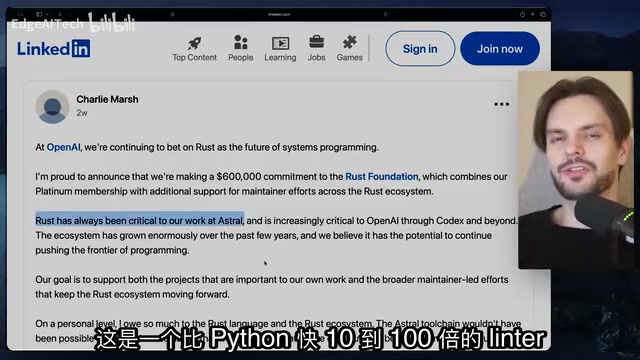The height and width of the screenshot is (360, 640).
Task: Click the Safari share icon
Action: click(x=522, y=14)
